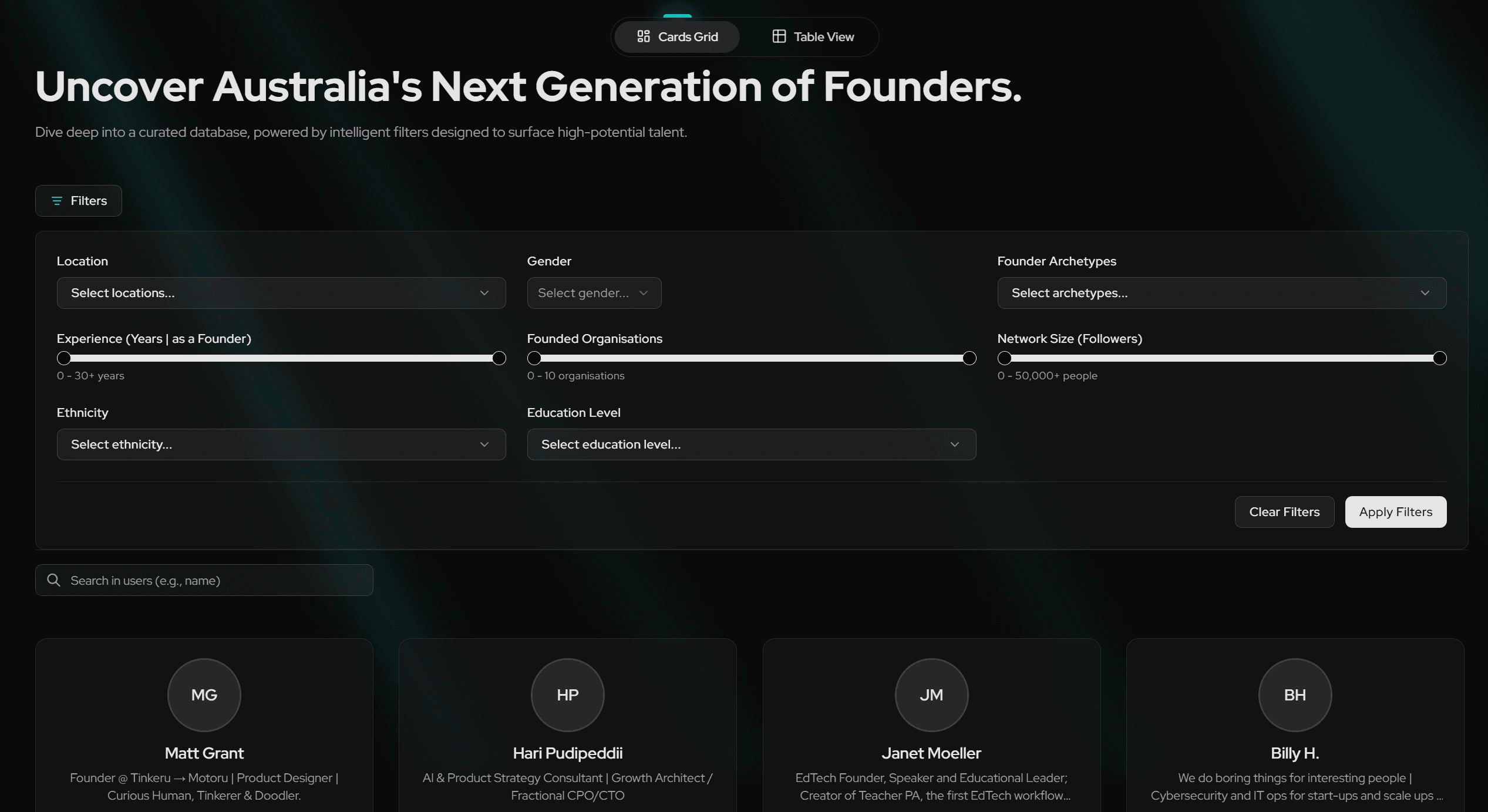The height and width of the screenshot is (812, 1488).
Task: Click the Experience slider's maximum handle
Action: (x=499, y=358)
